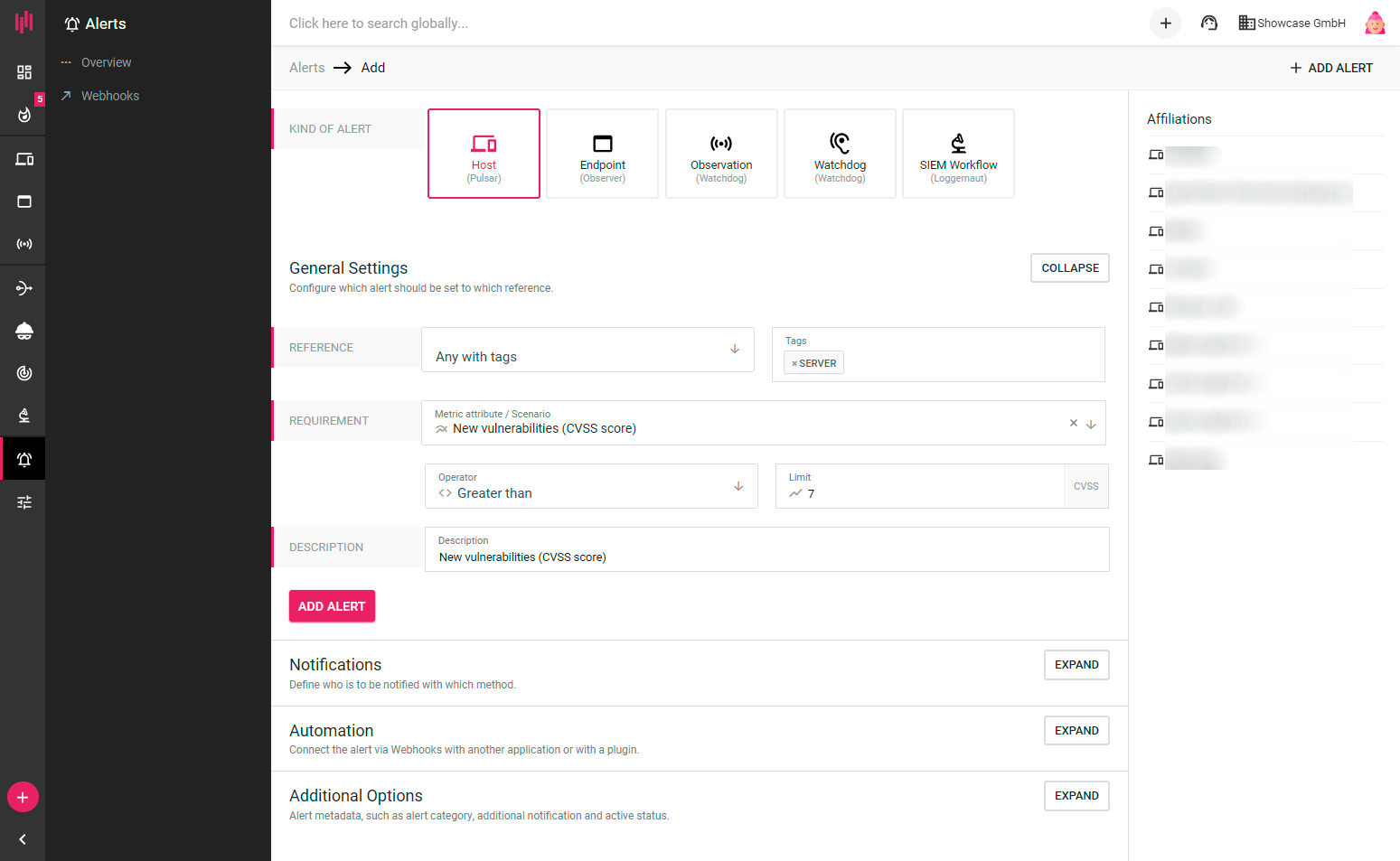Choose the SIEM Workflow alert kind
Viewport: 1400px width, 861px height.
(x=958, y=154)
